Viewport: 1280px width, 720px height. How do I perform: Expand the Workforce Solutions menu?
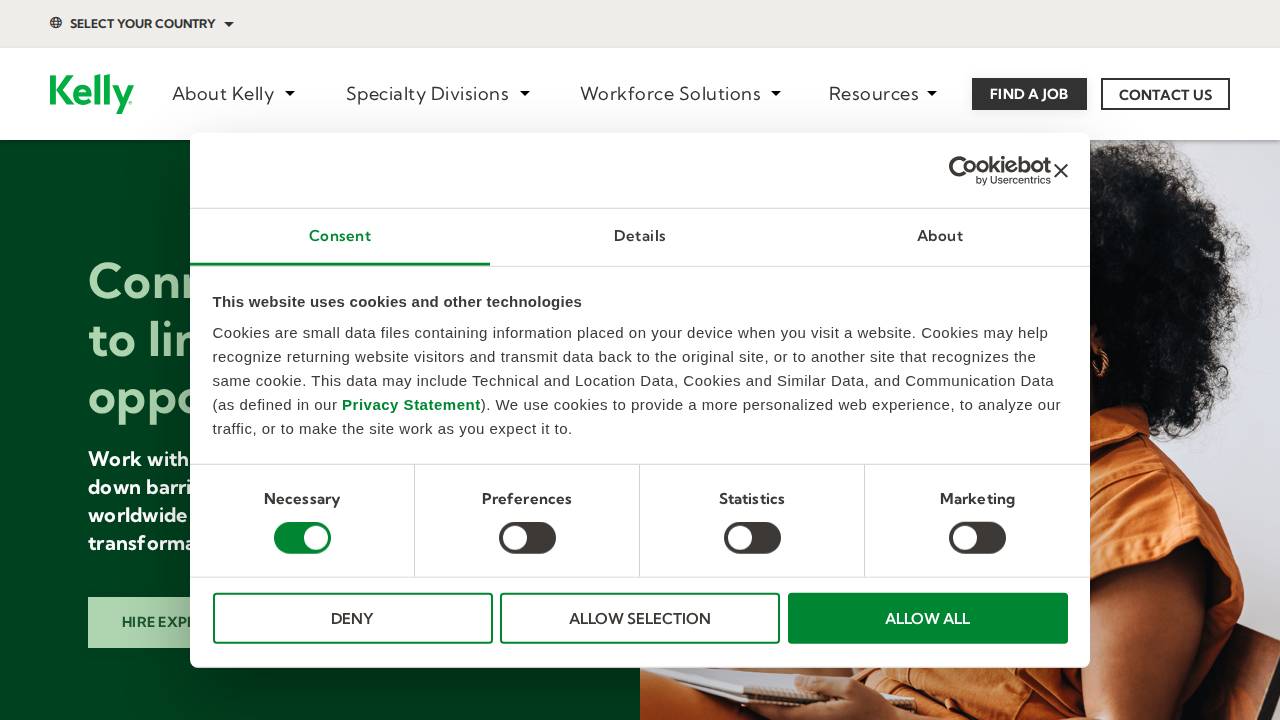pyautogui.click(x=681, y=94)
